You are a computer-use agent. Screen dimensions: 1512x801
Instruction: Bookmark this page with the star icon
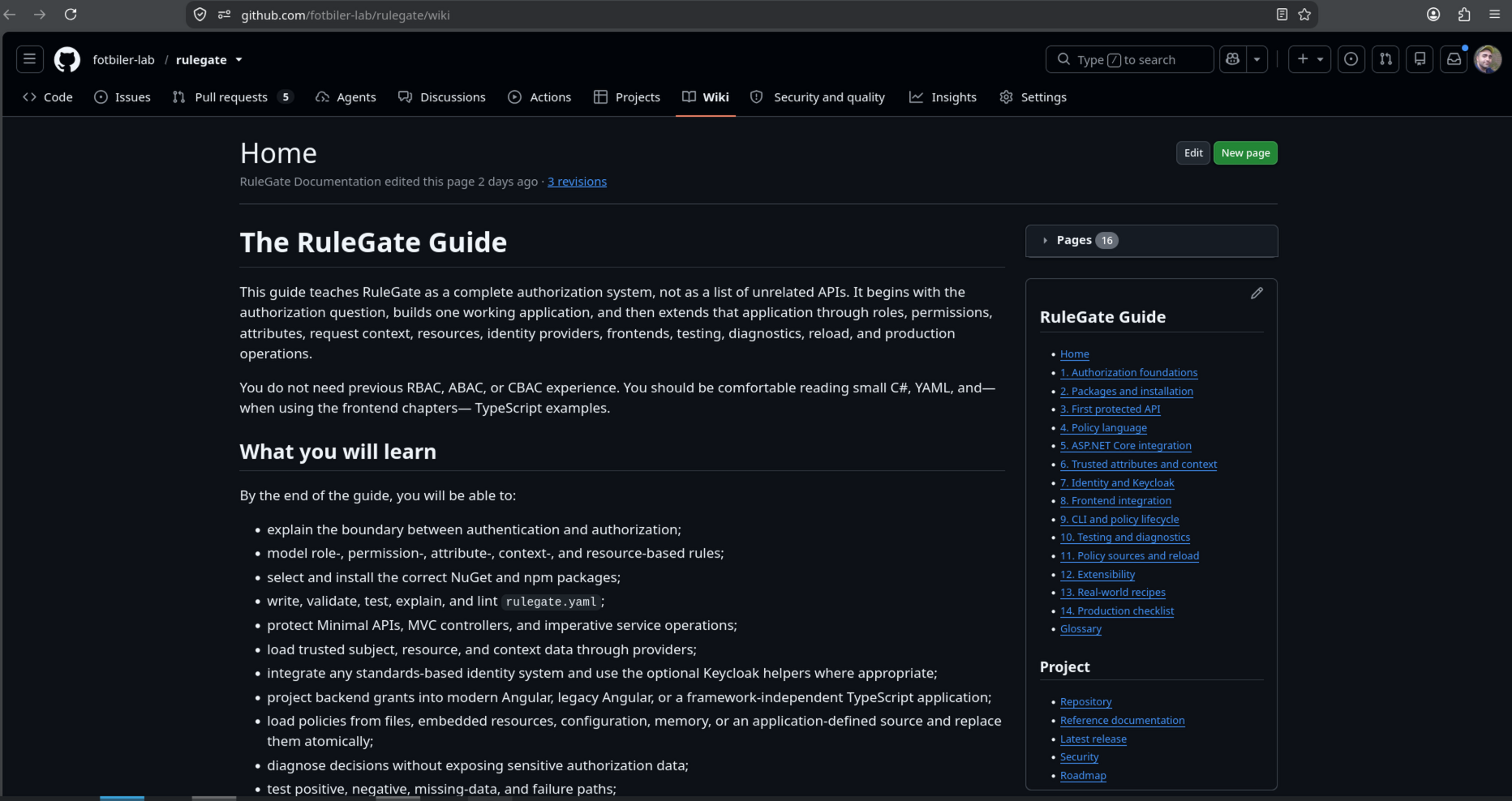point(1304,15)
